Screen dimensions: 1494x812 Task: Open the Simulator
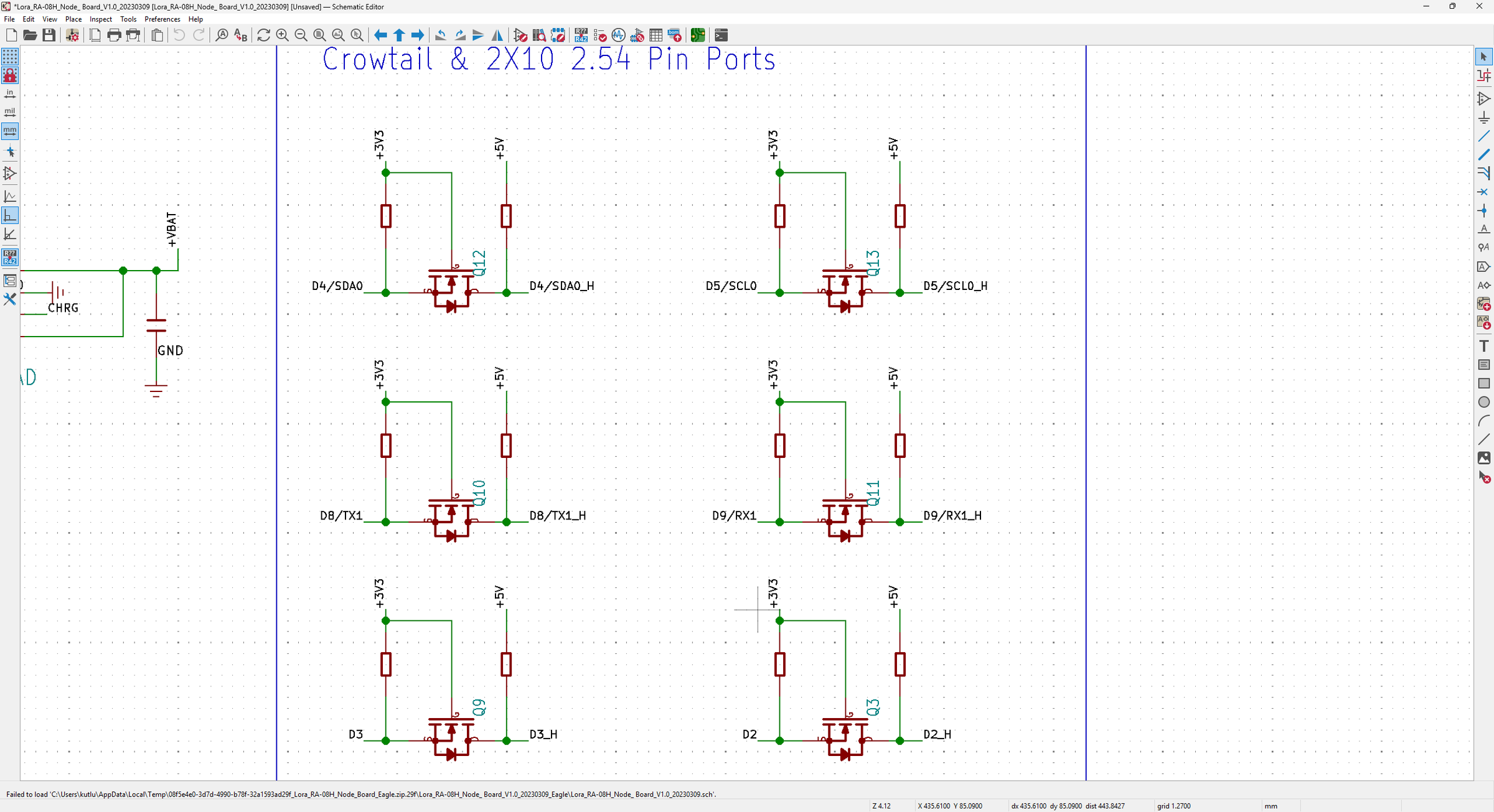point(618,35)
